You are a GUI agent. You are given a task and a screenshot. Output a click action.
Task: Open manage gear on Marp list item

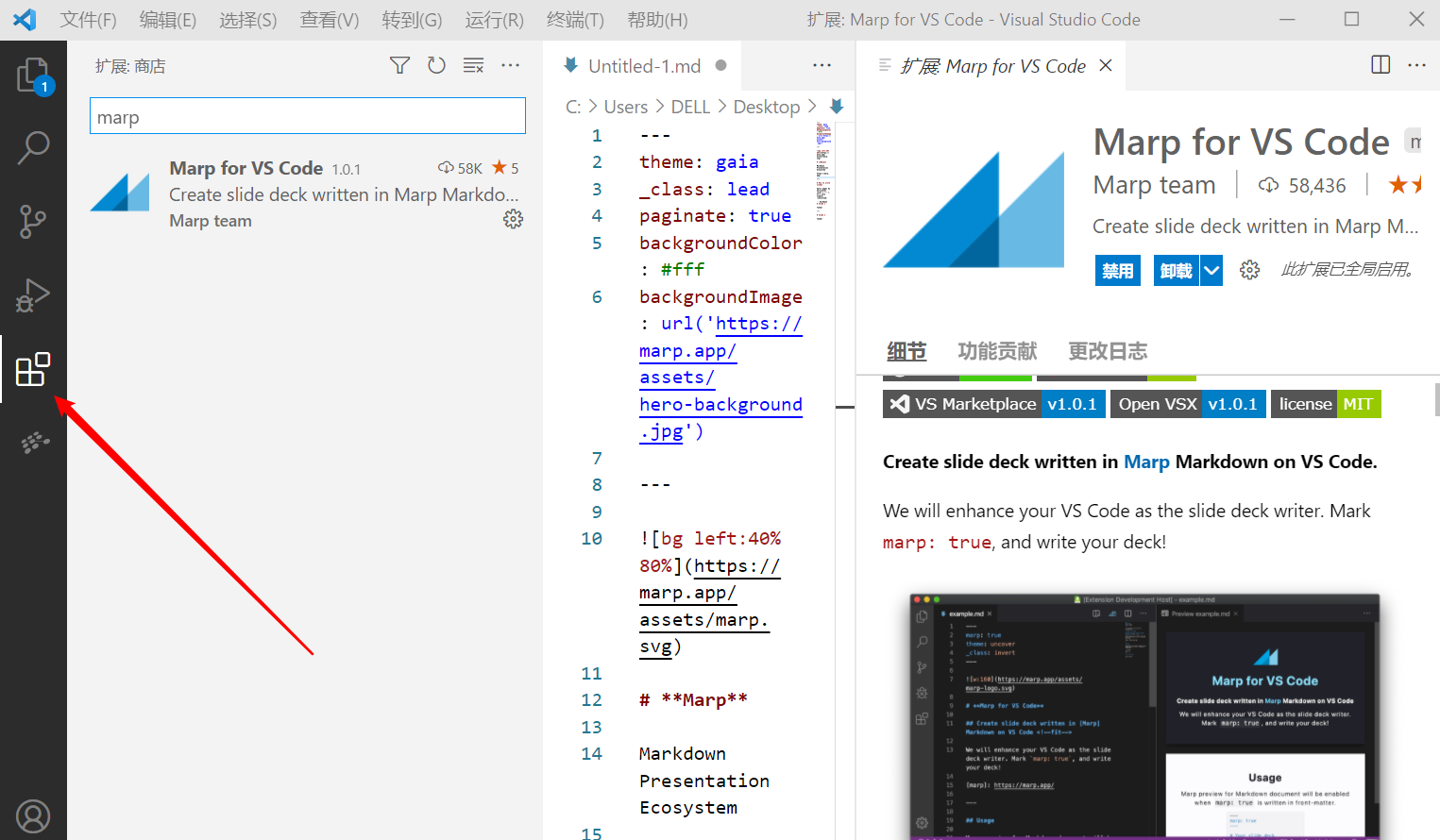click(x=513, y=219)
